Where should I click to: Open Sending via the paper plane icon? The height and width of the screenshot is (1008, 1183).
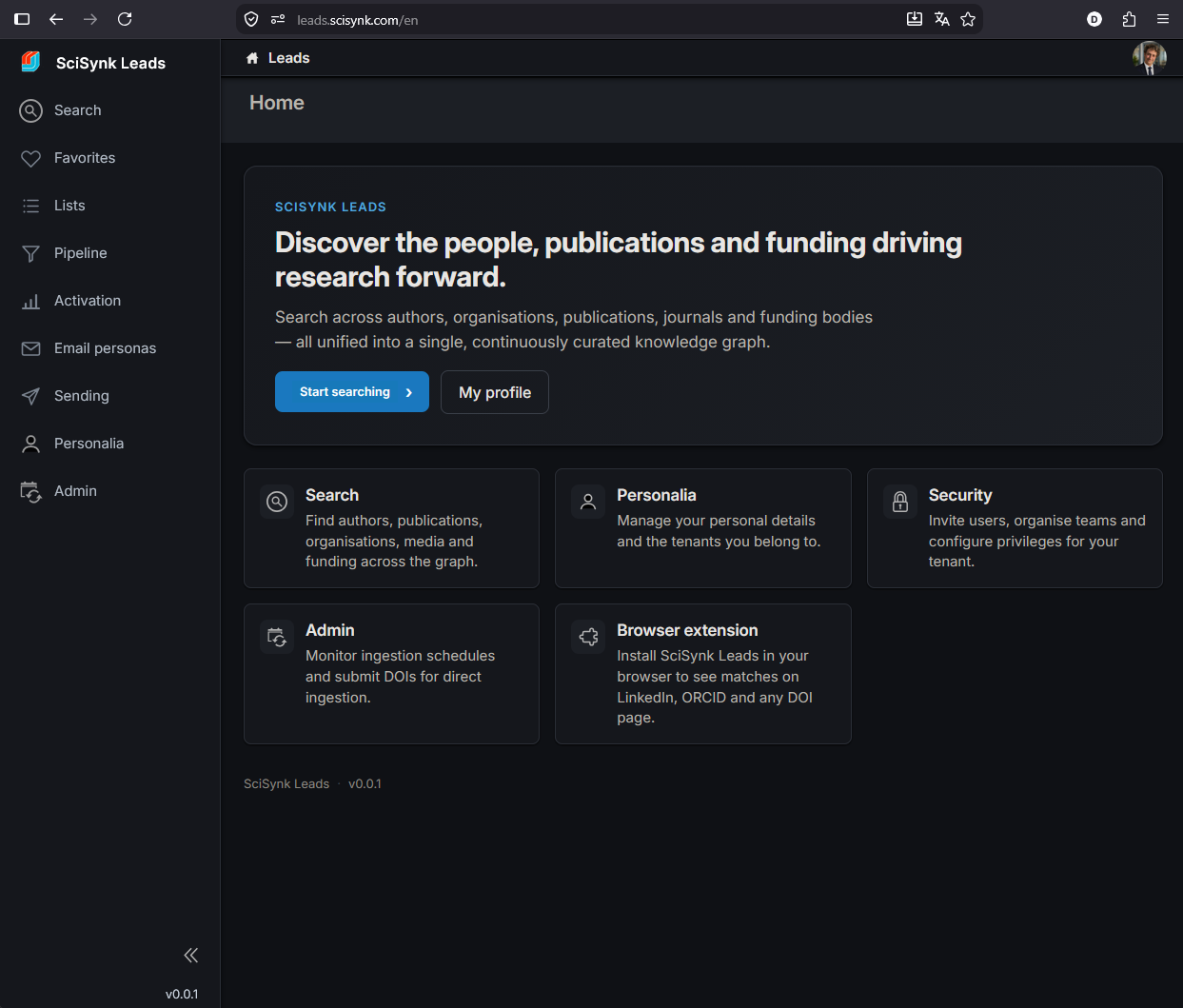pyautogui.click(x=31, y=396)
